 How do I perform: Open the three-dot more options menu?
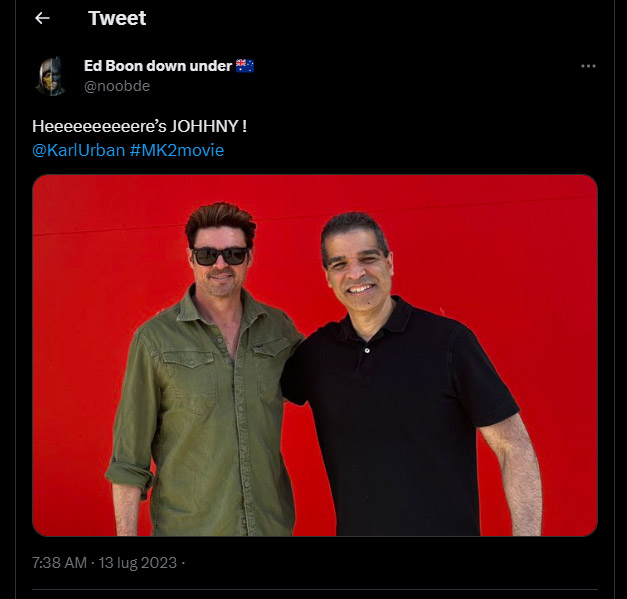pos(588,66)
